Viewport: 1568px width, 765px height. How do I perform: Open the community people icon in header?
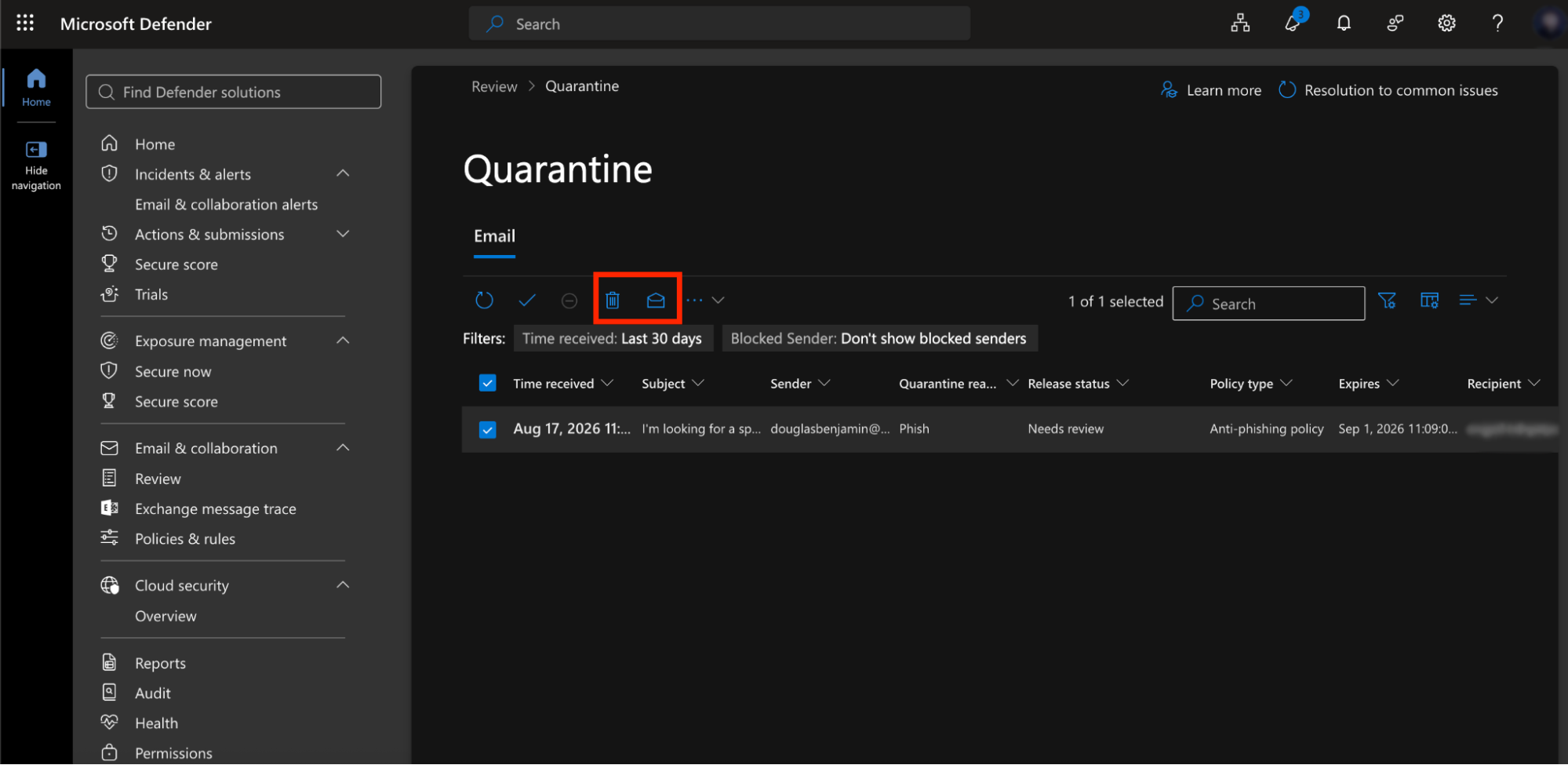pyautogui.click(x=1395, y=24)
